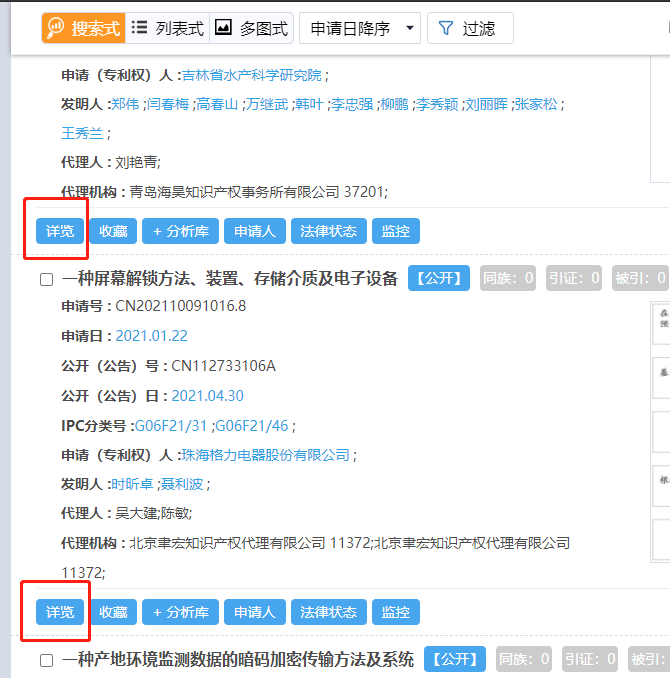Open the 申请日降序 sort dropdown

(x=360, y=28)
